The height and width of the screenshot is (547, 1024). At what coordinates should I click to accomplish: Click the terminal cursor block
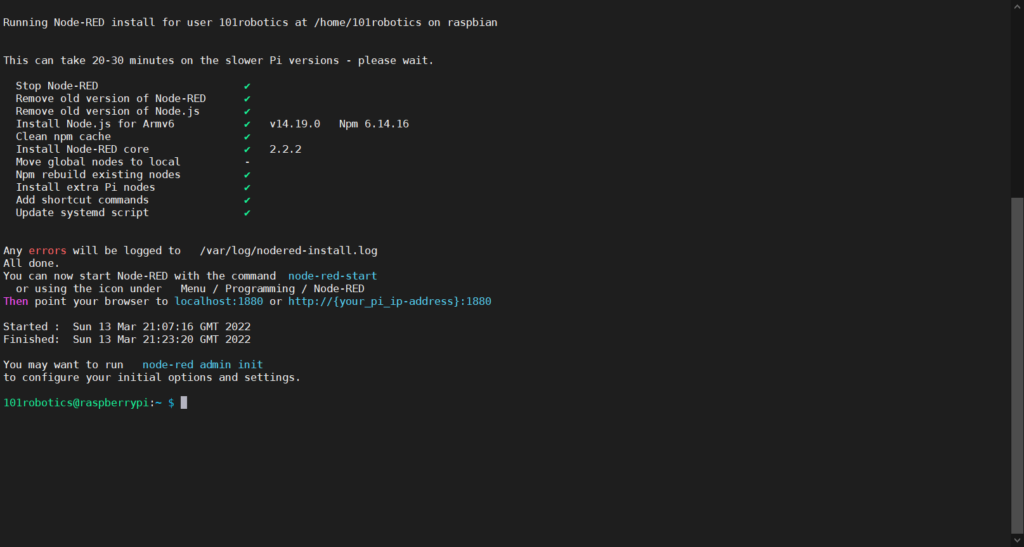(x=184, y=403)
